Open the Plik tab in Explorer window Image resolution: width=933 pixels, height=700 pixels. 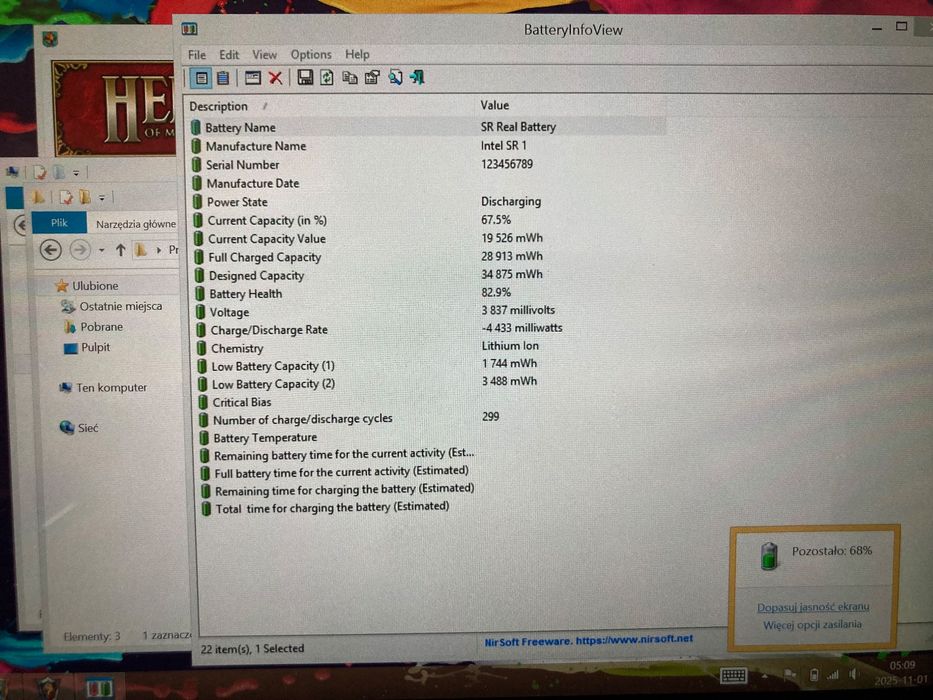(x=59, y=223)
